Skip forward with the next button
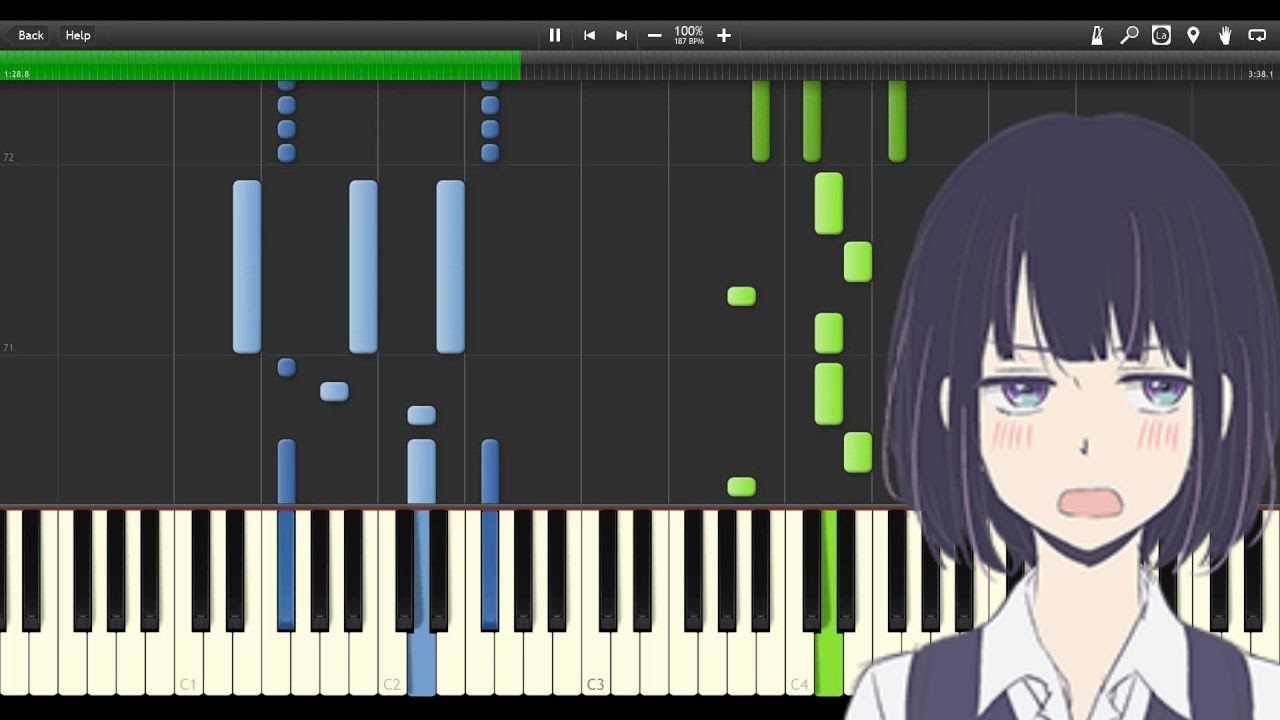This screenshot has height=720, width=1280. click(x=621, y=35)
